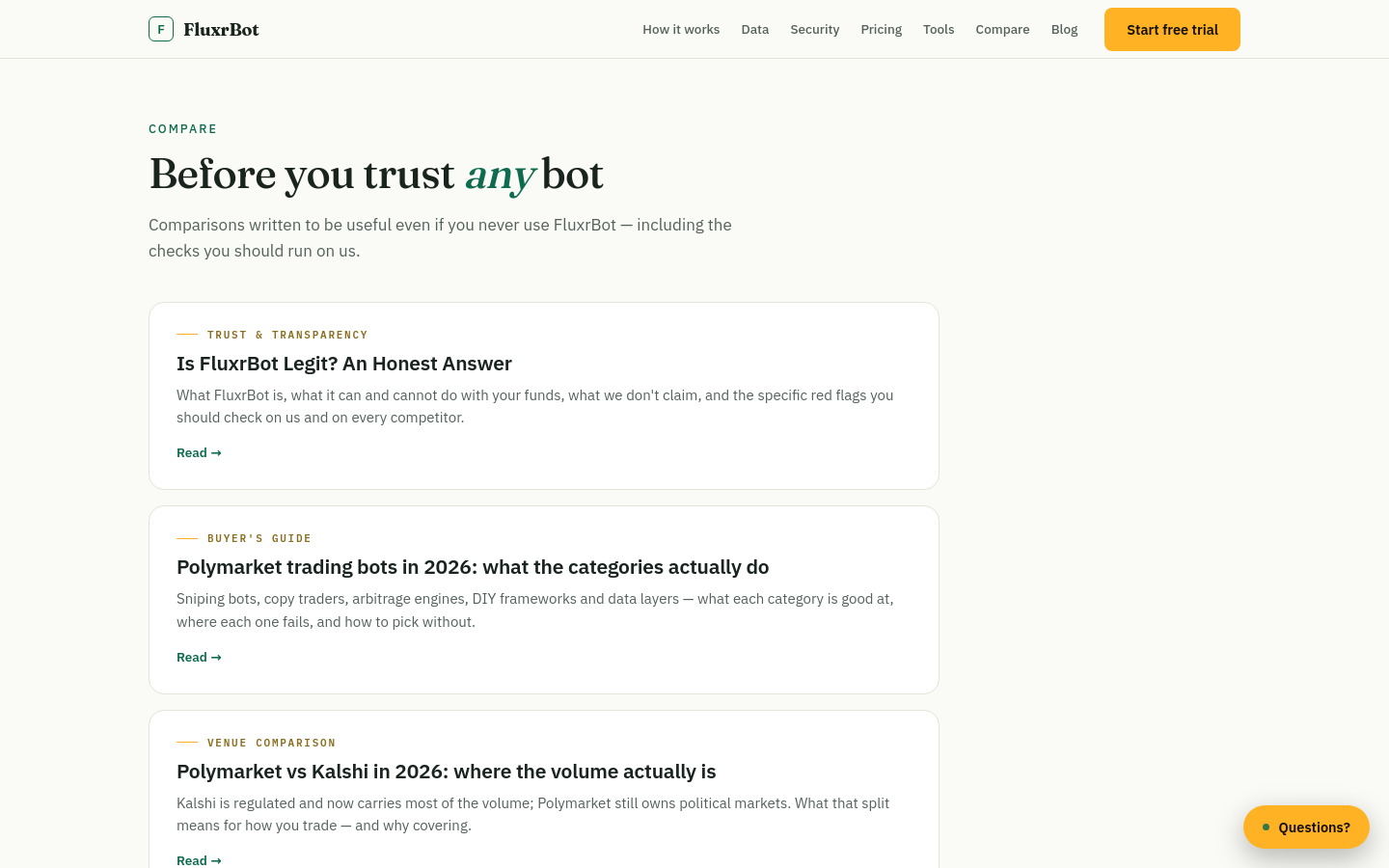Click the description starting 'Sniping bots, copy traders'
Viewport: 1389px width, 868px height.
coord(535,610)
